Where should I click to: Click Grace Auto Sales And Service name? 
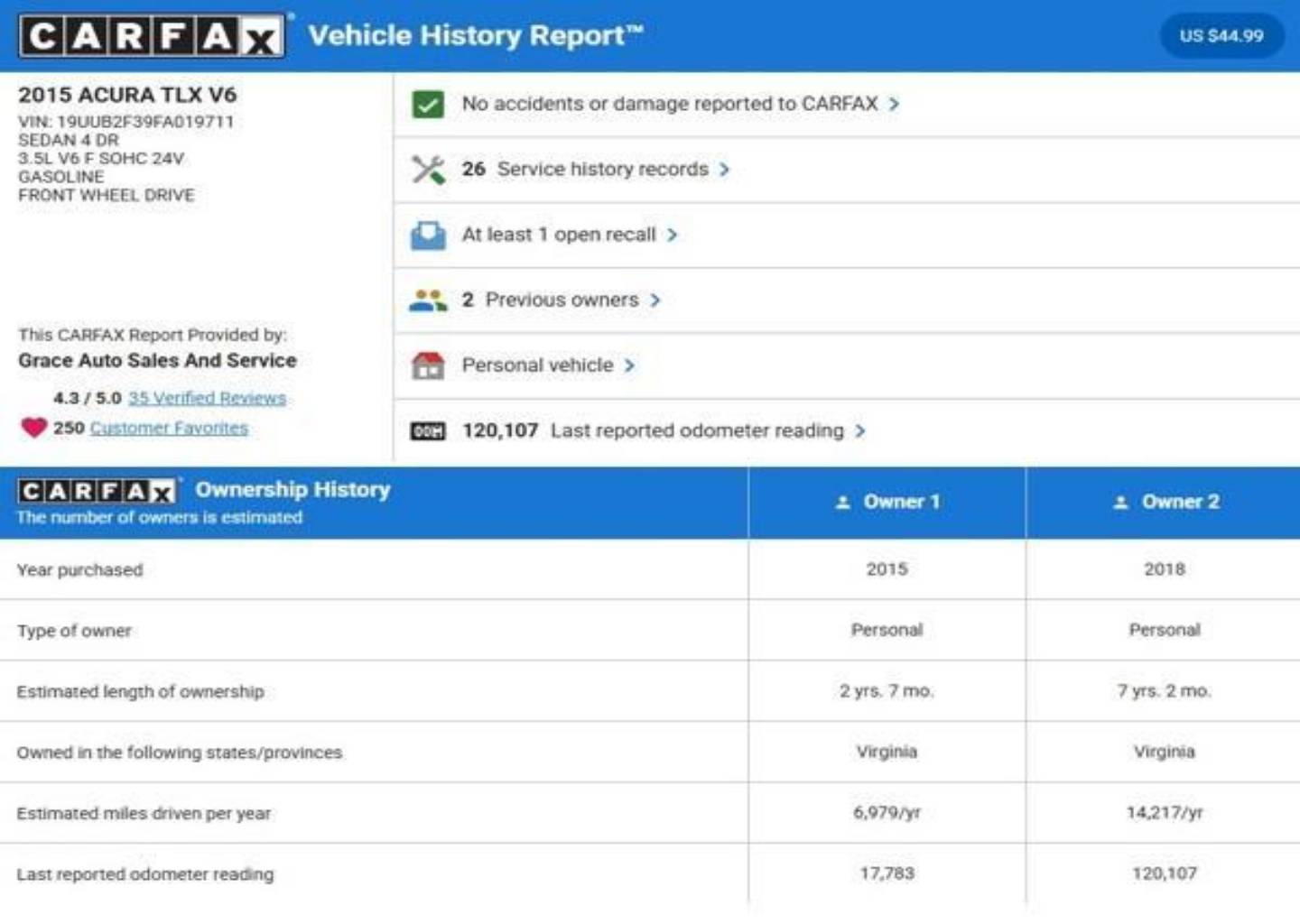[157, 360]
